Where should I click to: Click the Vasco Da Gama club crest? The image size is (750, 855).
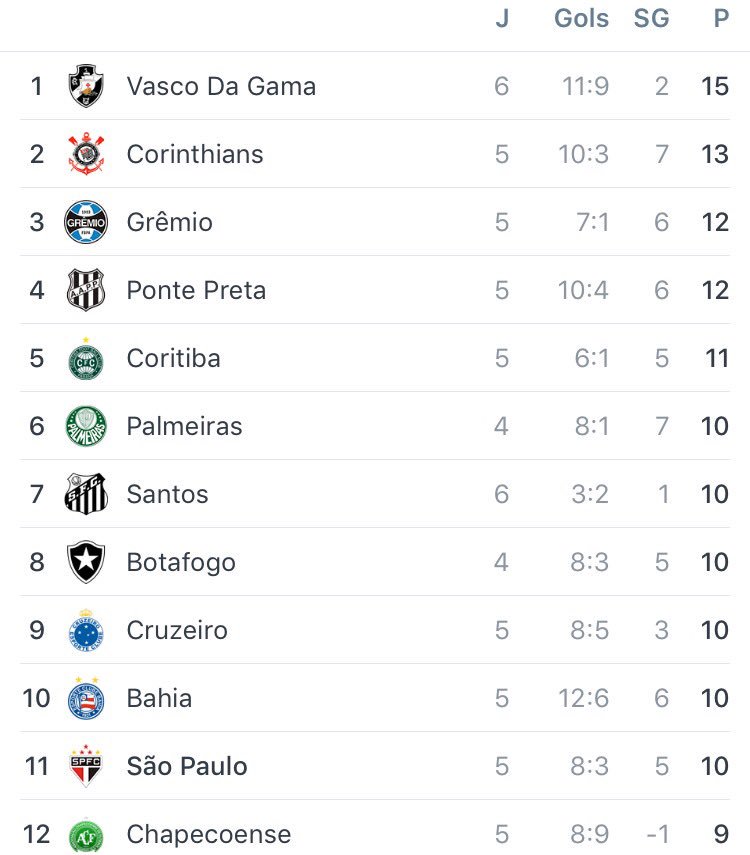86,86
